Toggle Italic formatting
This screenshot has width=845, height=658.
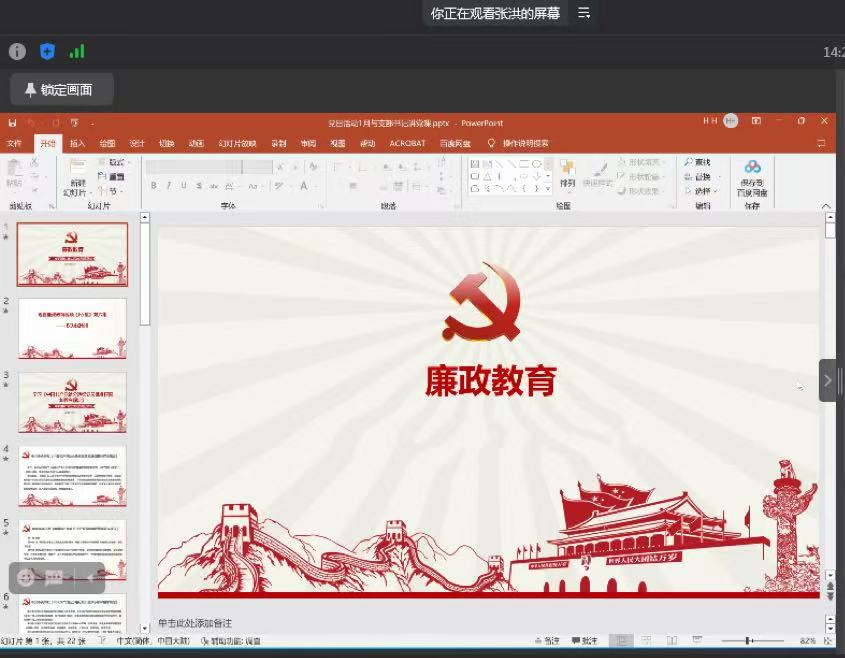tap(169, 186)
